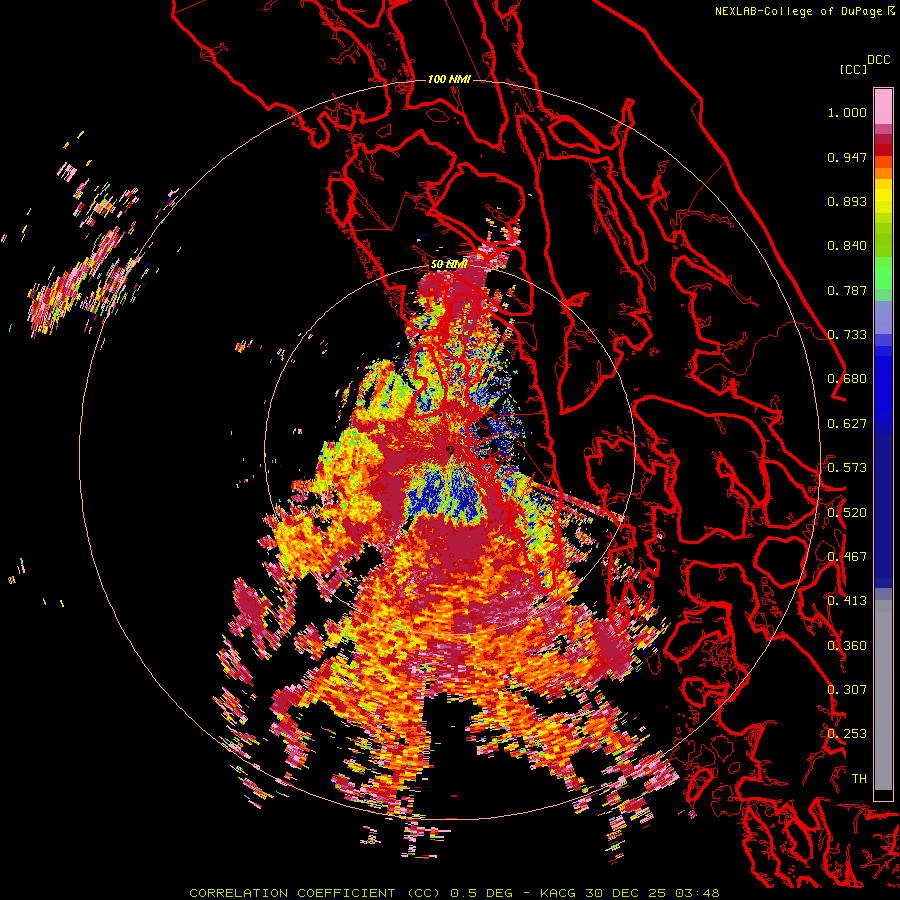Image resolution: width=900 pixels, height=900 pixels.
Task: Click the 50 NMI range ring label
Action: pyautogui.click(x=448, y=265)
